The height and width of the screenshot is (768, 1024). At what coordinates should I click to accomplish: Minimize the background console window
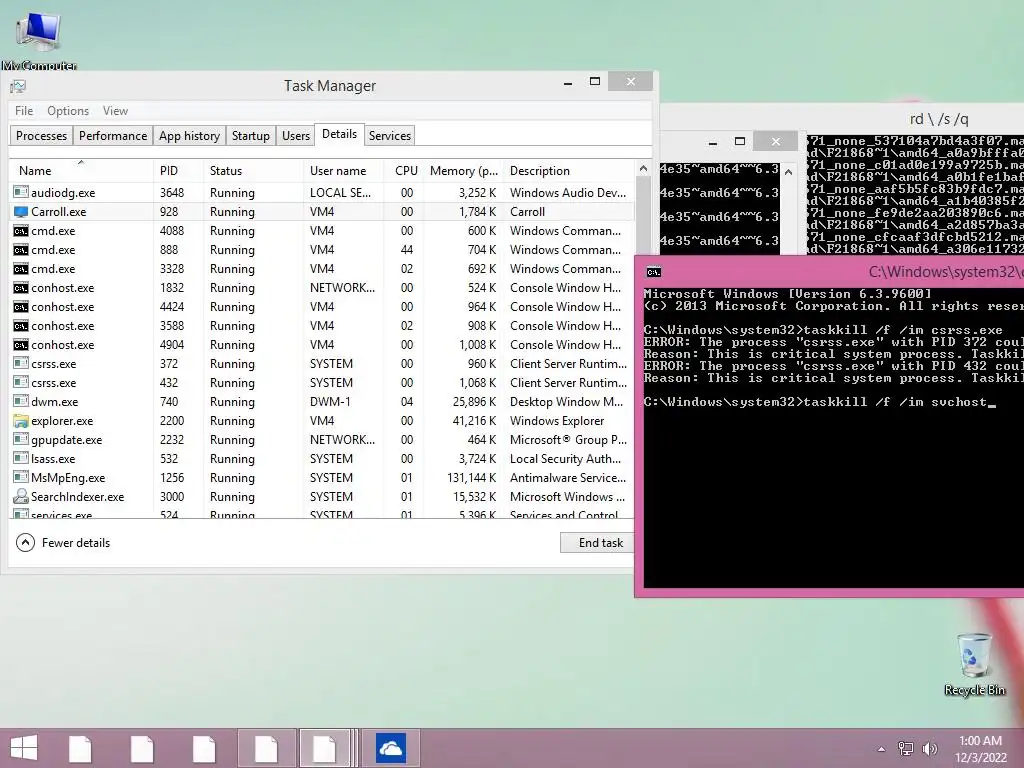pos(712,142)
